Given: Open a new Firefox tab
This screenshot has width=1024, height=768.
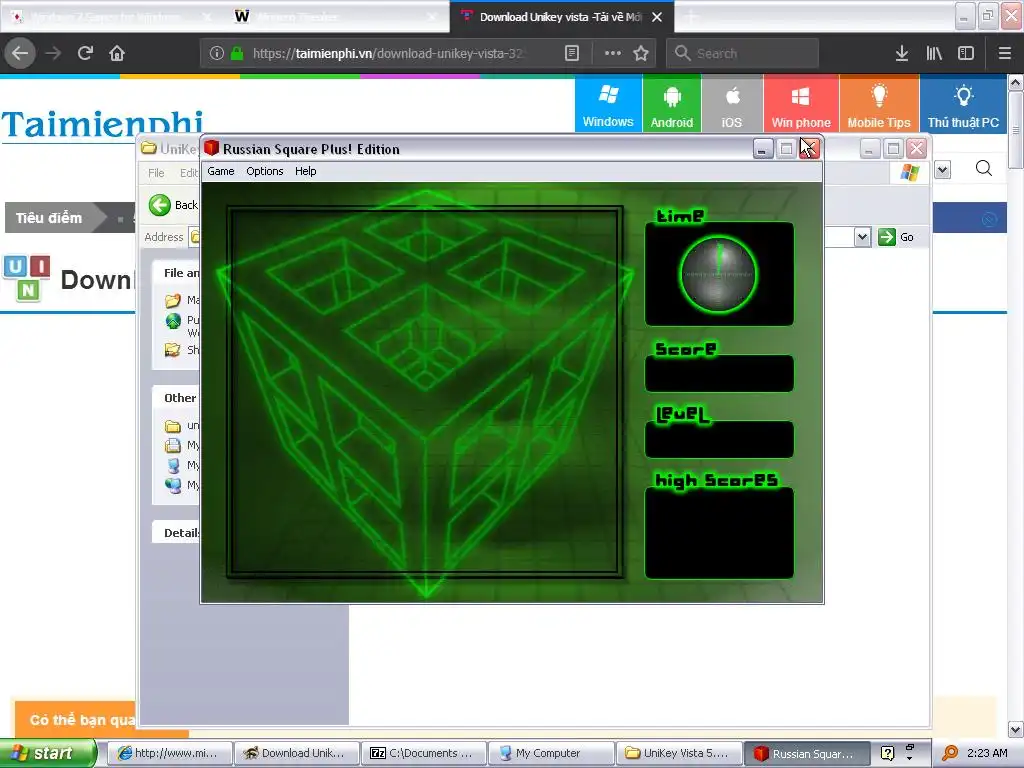Looking at the screenshot, I should (x=691, y=17).
